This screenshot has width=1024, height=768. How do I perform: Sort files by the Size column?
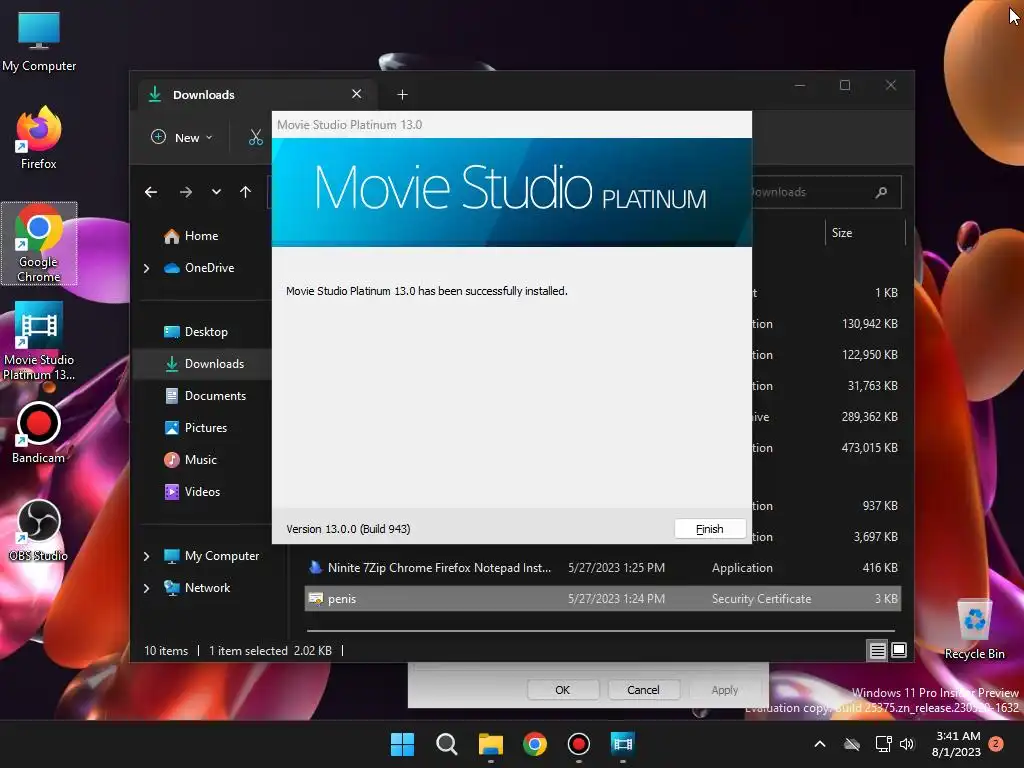865,232
